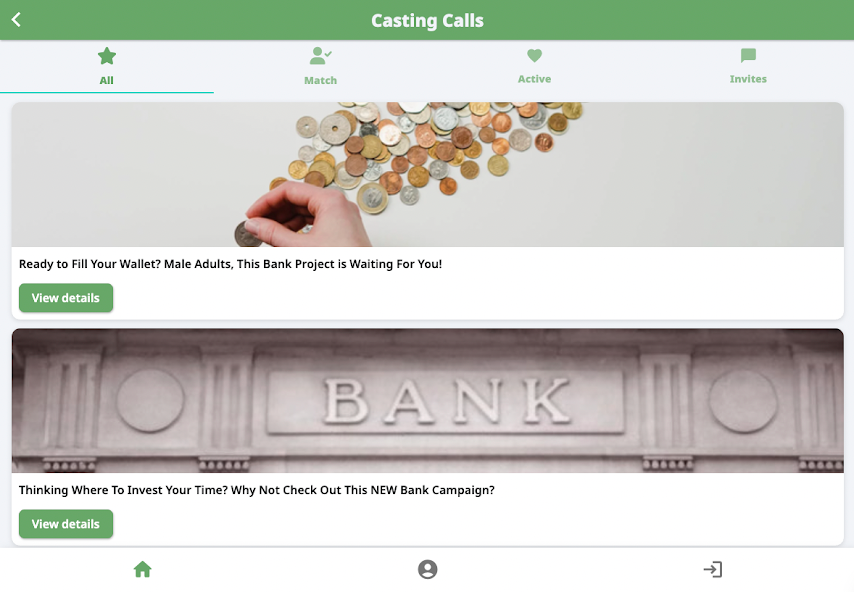This screenshot has height=592, width=854.
Task: Go back using the header arrow
Action: 16,20
